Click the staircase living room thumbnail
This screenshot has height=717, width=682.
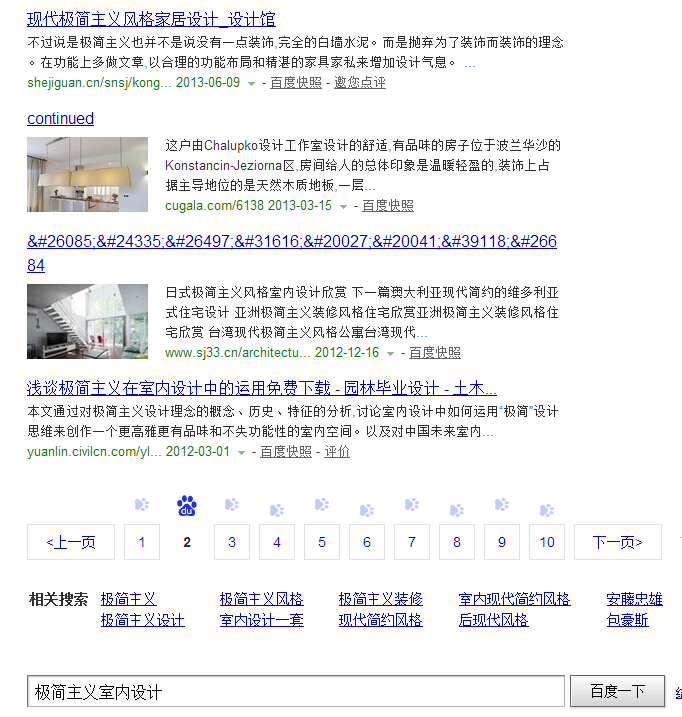click(x=87, y=321)
